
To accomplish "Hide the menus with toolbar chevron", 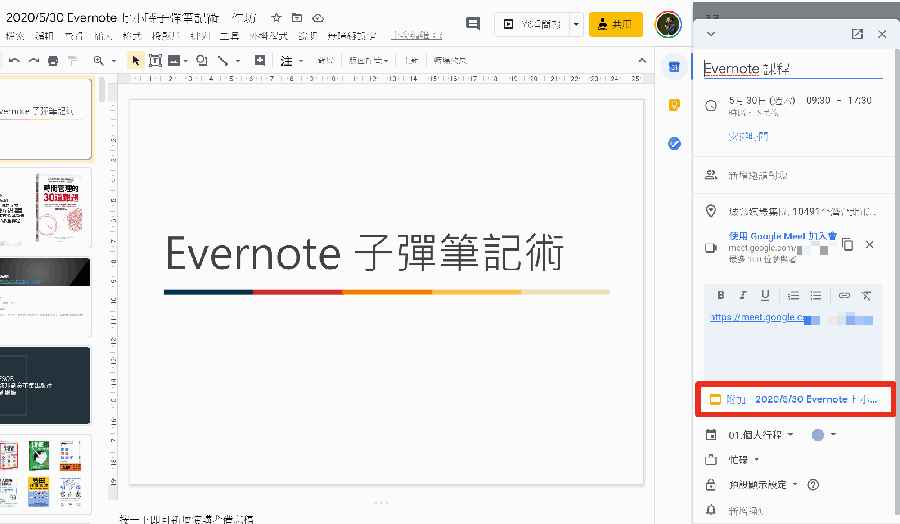I will coord(642,60).
